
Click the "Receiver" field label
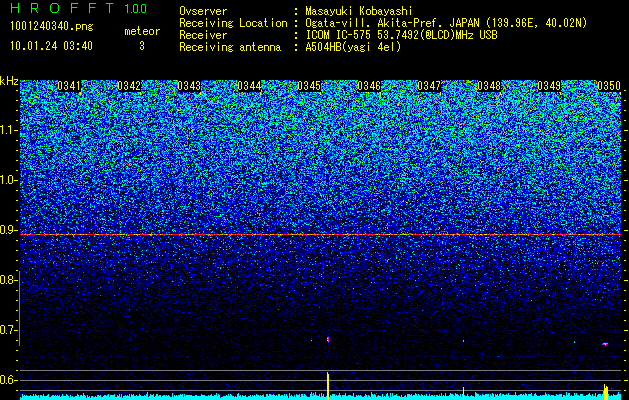point(203,35)
